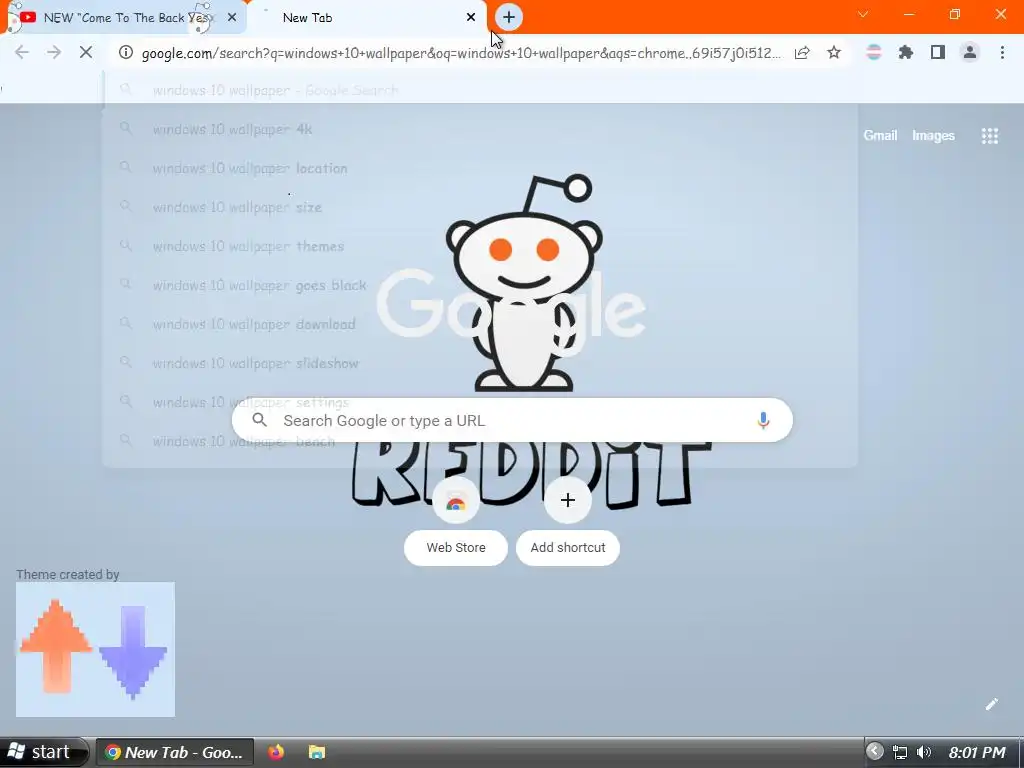Select suggestion "windows 10 wallpaper size"

(479, 207)
